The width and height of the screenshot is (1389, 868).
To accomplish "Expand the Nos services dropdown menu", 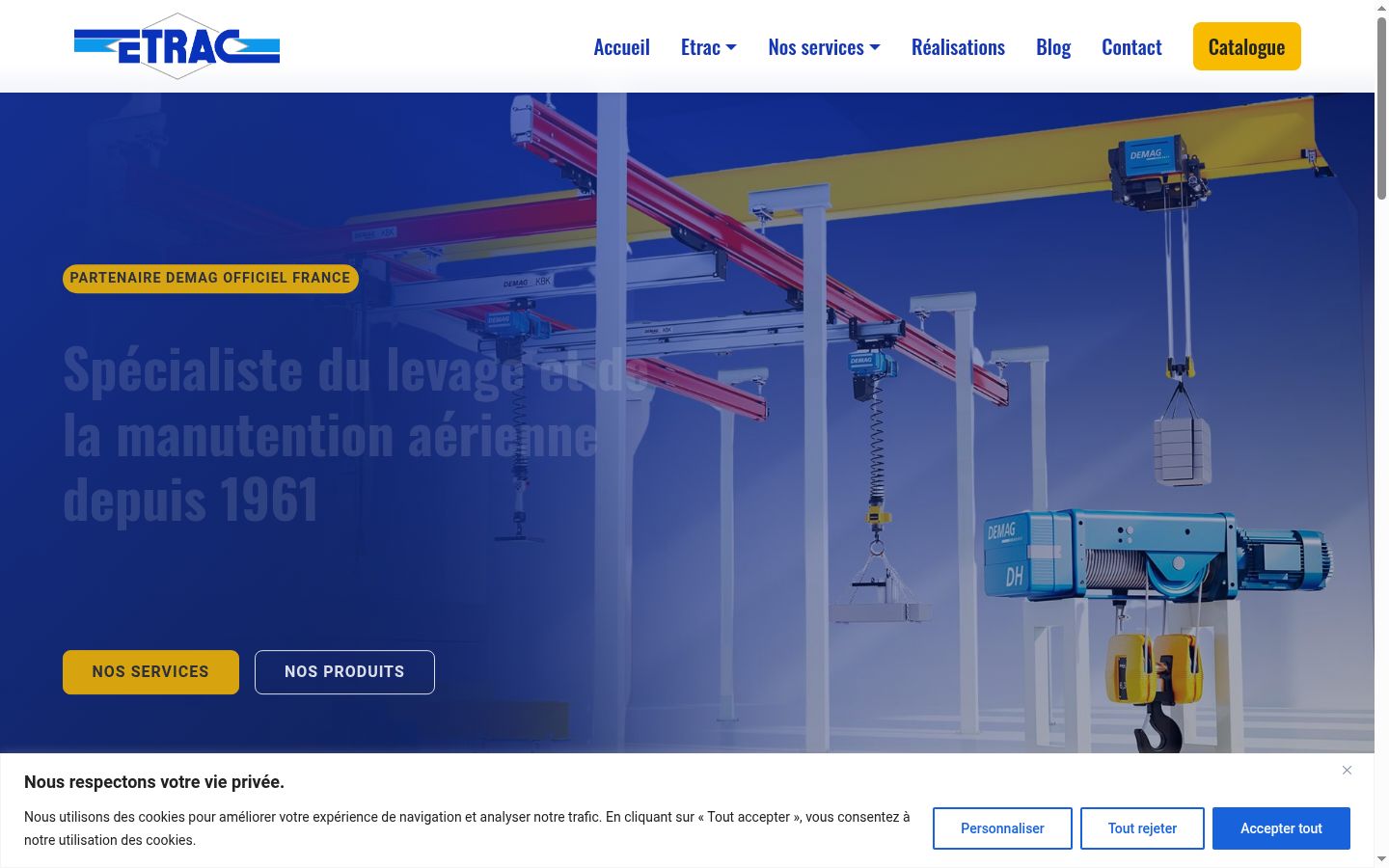I will pos(825,46).
